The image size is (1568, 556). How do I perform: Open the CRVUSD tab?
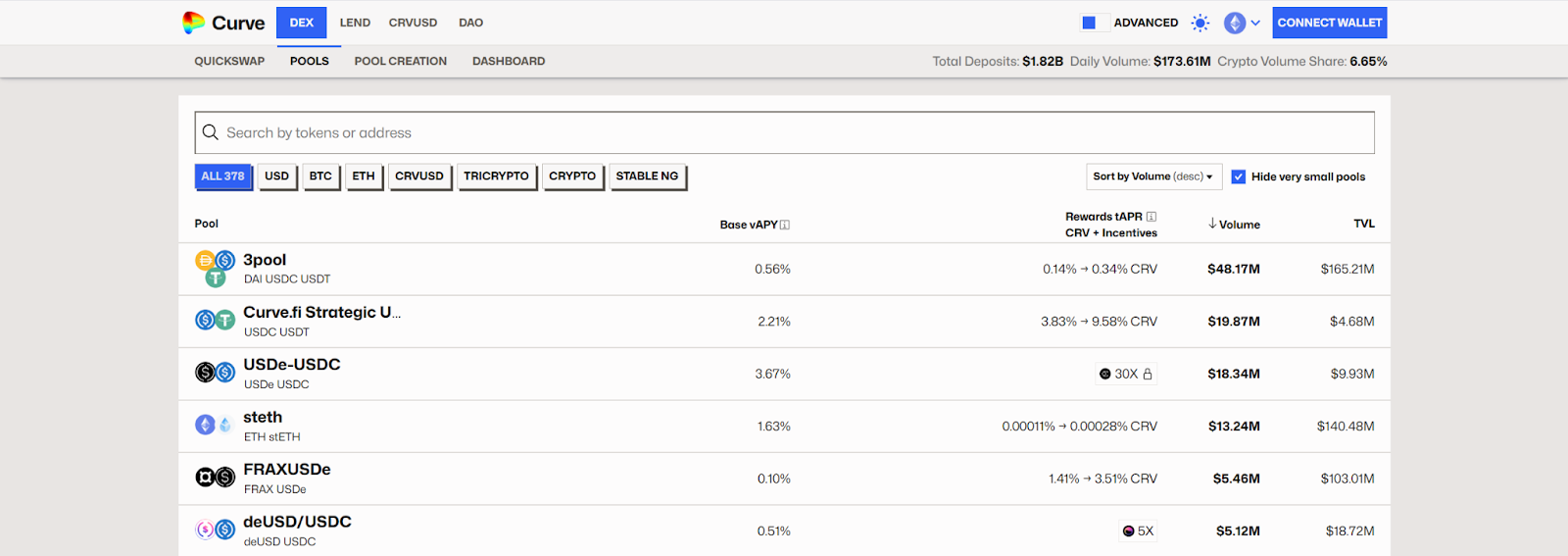[x=413, y=23]
